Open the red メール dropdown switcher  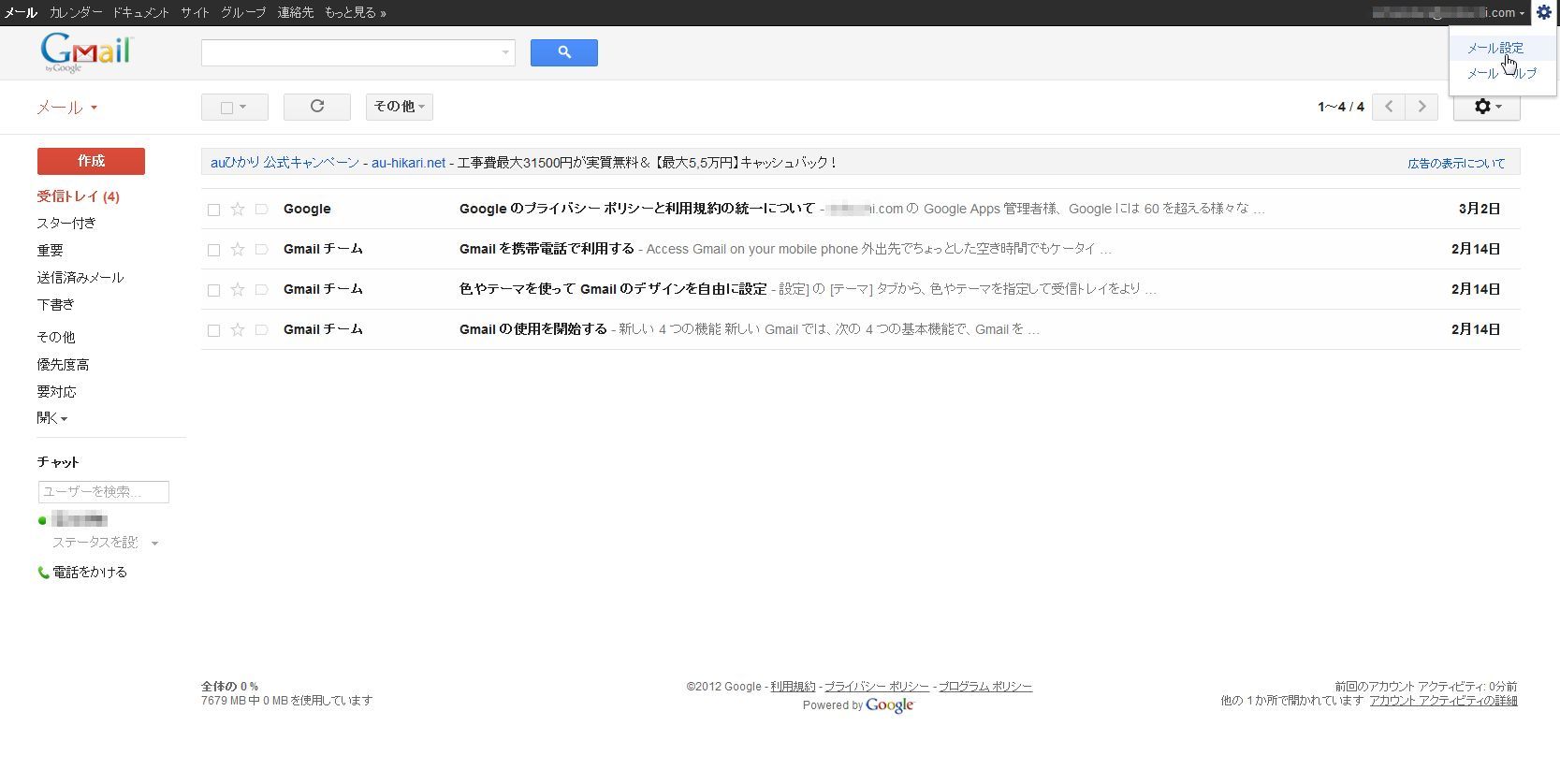66,108
